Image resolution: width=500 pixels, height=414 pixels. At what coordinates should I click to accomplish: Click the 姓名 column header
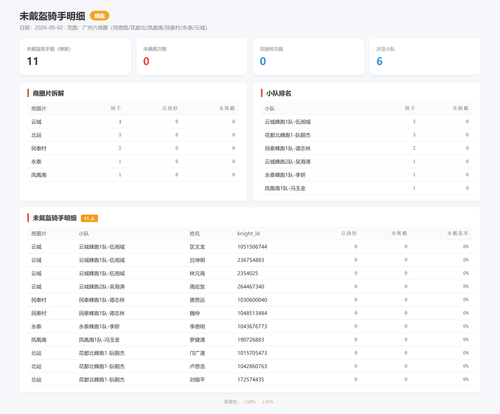tap(195, 233)
